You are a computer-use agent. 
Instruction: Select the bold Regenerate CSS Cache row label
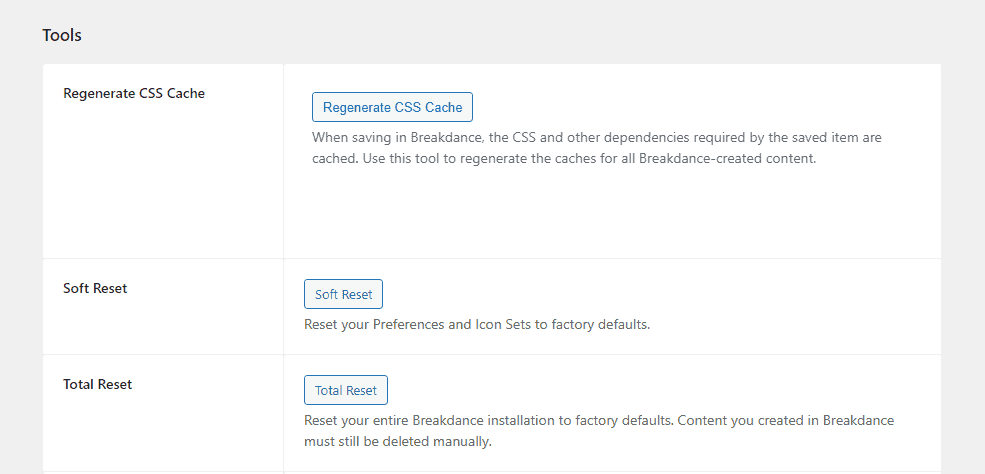click(134, 93)
